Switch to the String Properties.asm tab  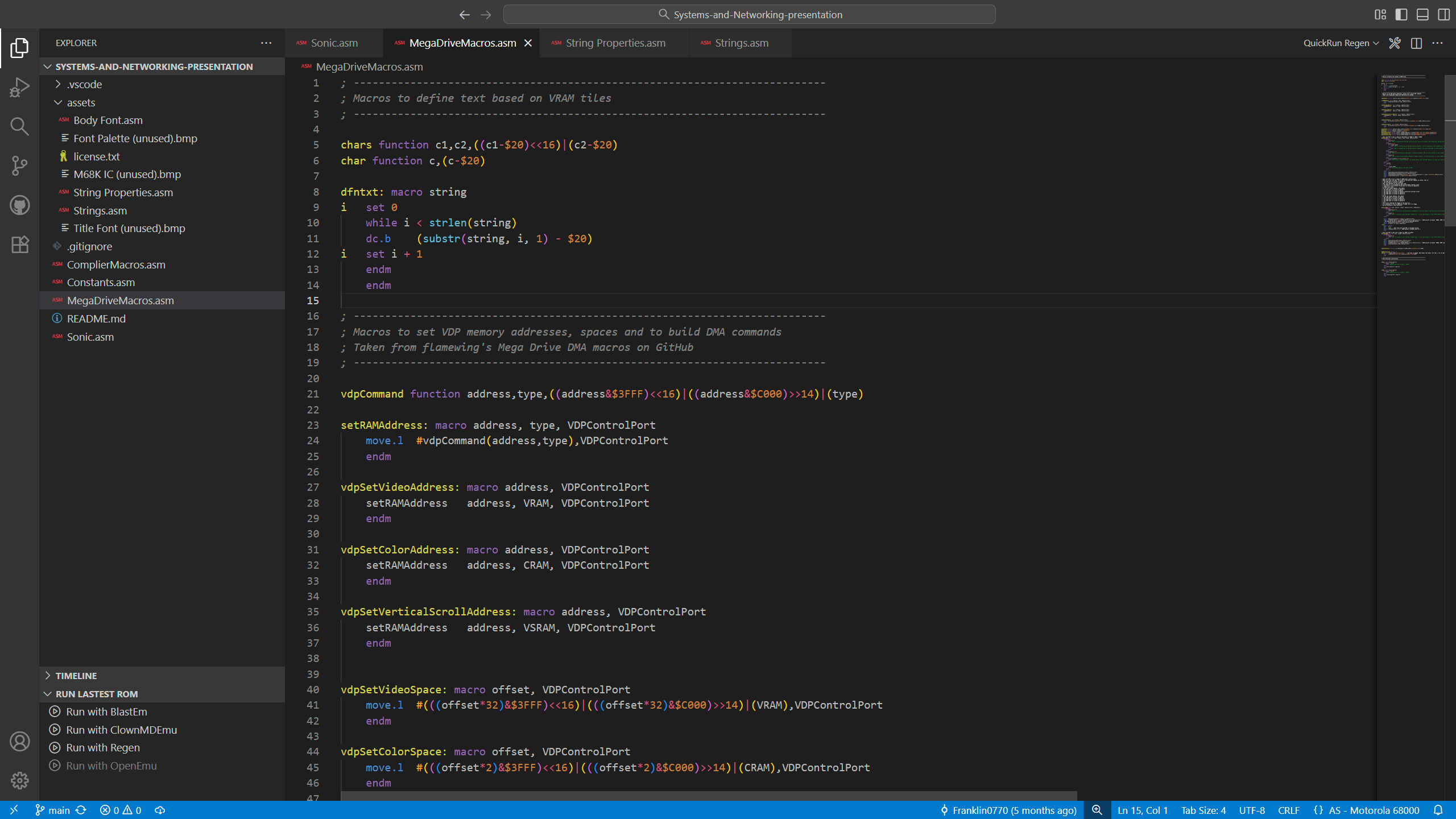(x=615, y=43)
